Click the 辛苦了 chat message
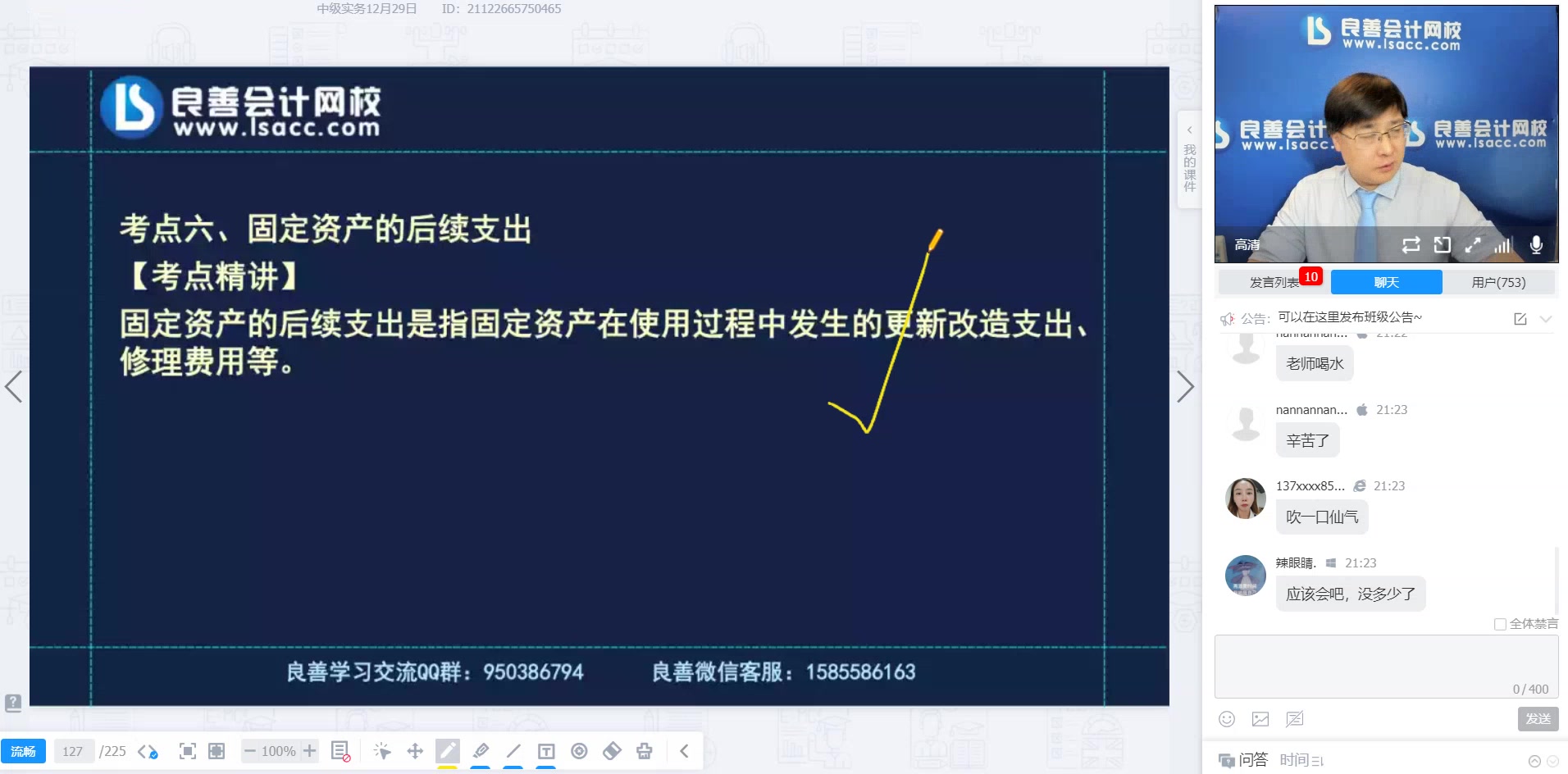The width and height of the screenshot is (1568, 774). [x=1307, y=440]
